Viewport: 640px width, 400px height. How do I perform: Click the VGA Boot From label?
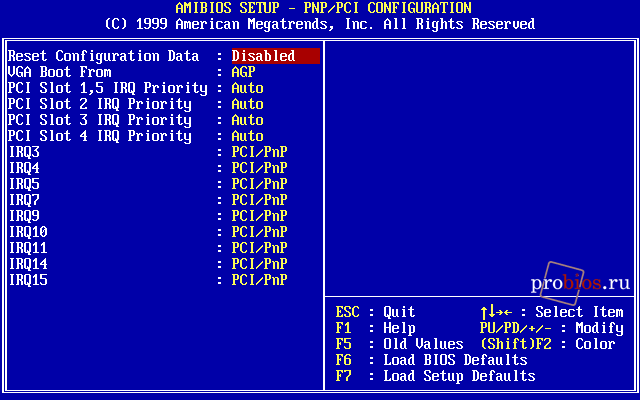coord(60,72)
